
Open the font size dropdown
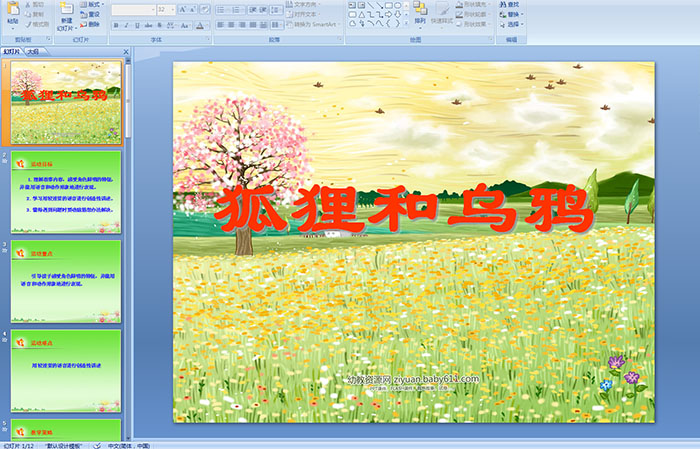(x=173, y=9)
